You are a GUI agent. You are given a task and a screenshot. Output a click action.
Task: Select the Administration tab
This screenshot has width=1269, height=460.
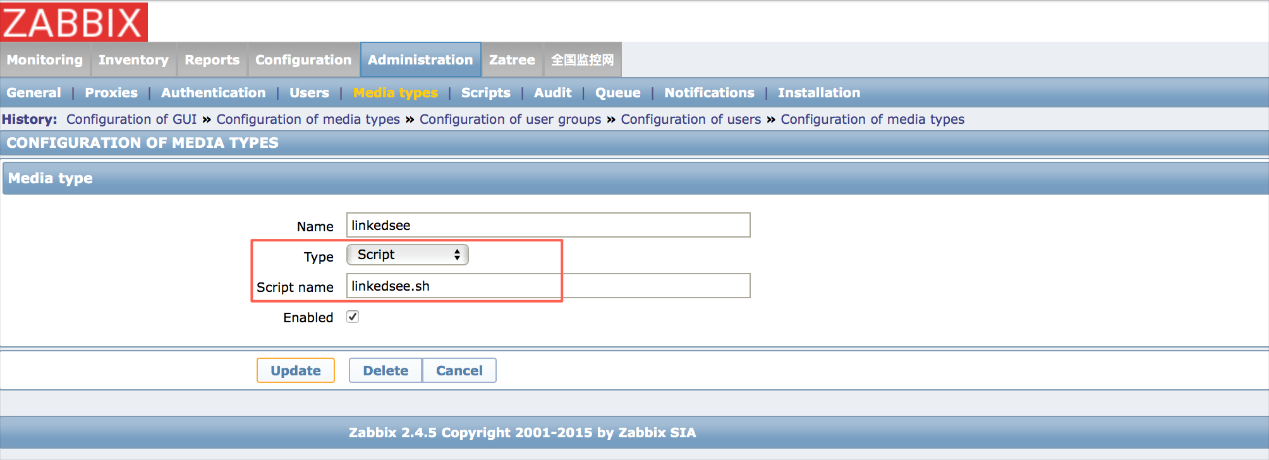pyautogui.click(x=420, y=60)
